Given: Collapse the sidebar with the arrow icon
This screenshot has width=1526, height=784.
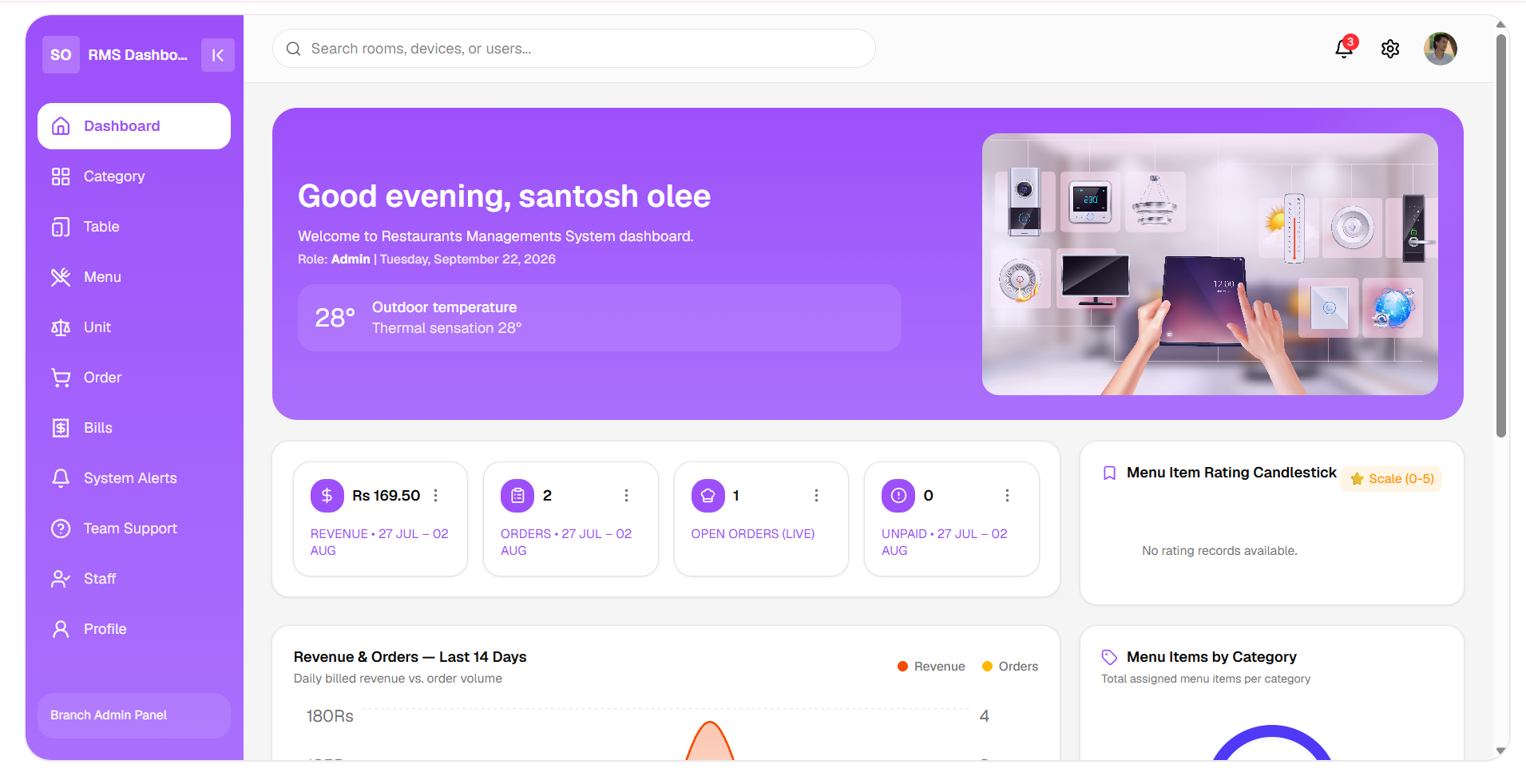Looking at the screenshot, I should tap(217, 55).
